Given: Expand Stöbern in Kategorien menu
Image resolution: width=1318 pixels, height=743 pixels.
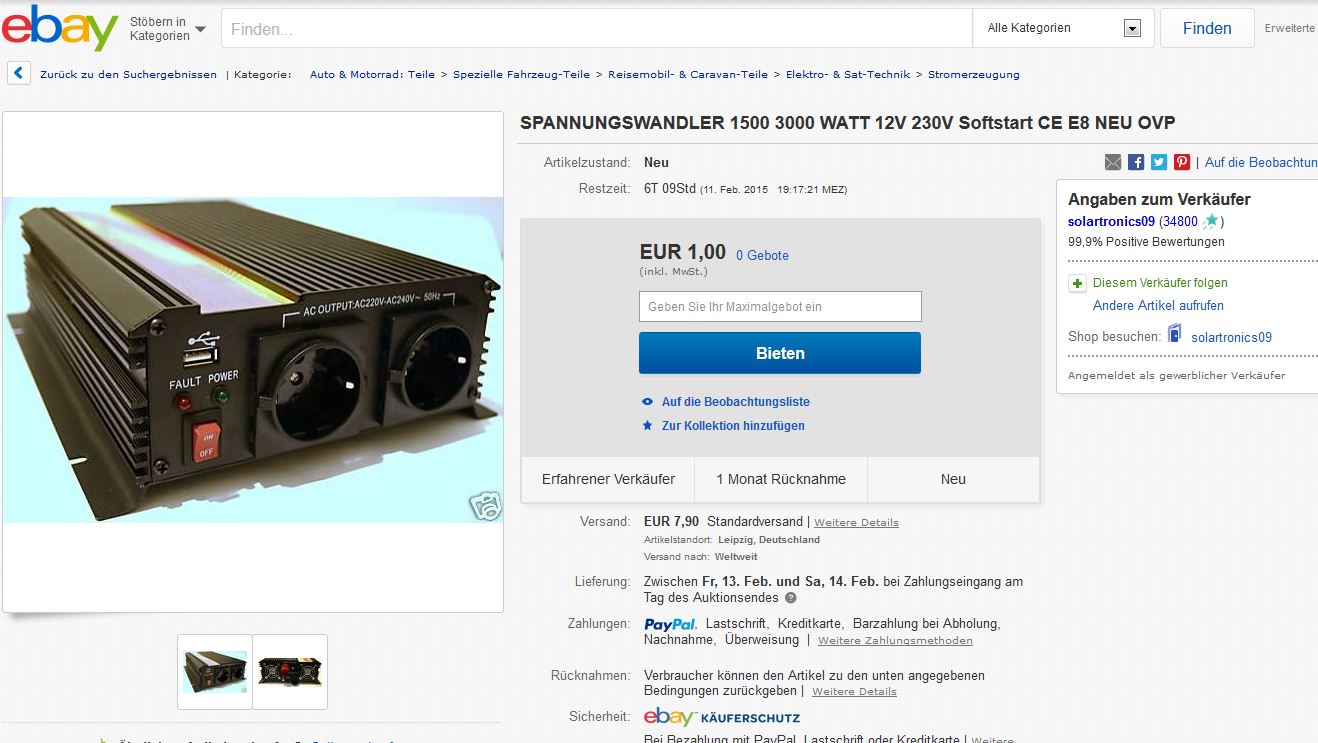Looking at the screenshot, I should click(x=167, y=29).
